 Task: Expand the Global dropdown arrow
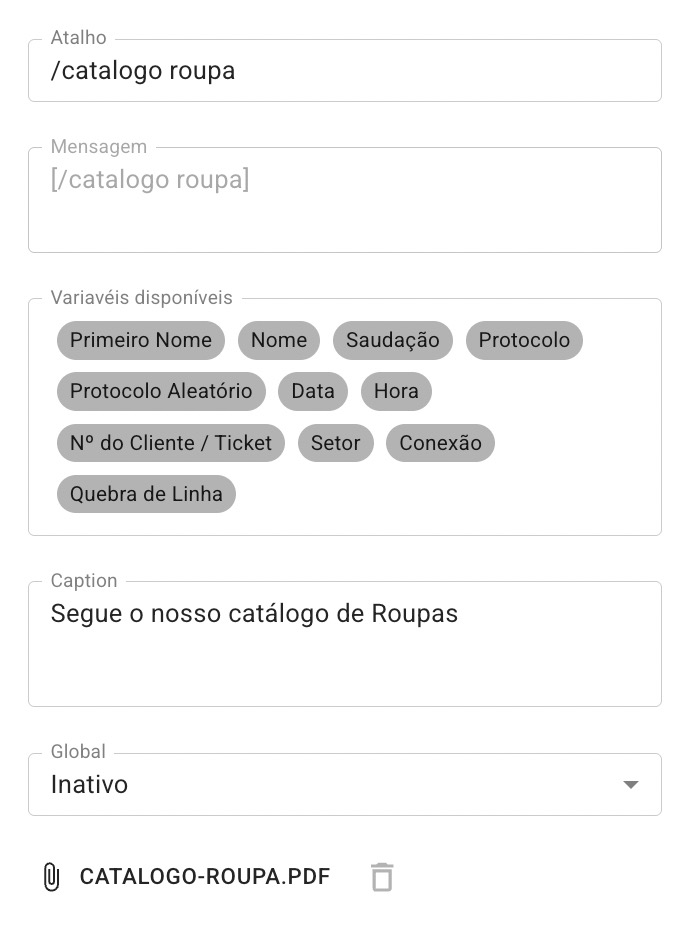[x=631, y=785]
